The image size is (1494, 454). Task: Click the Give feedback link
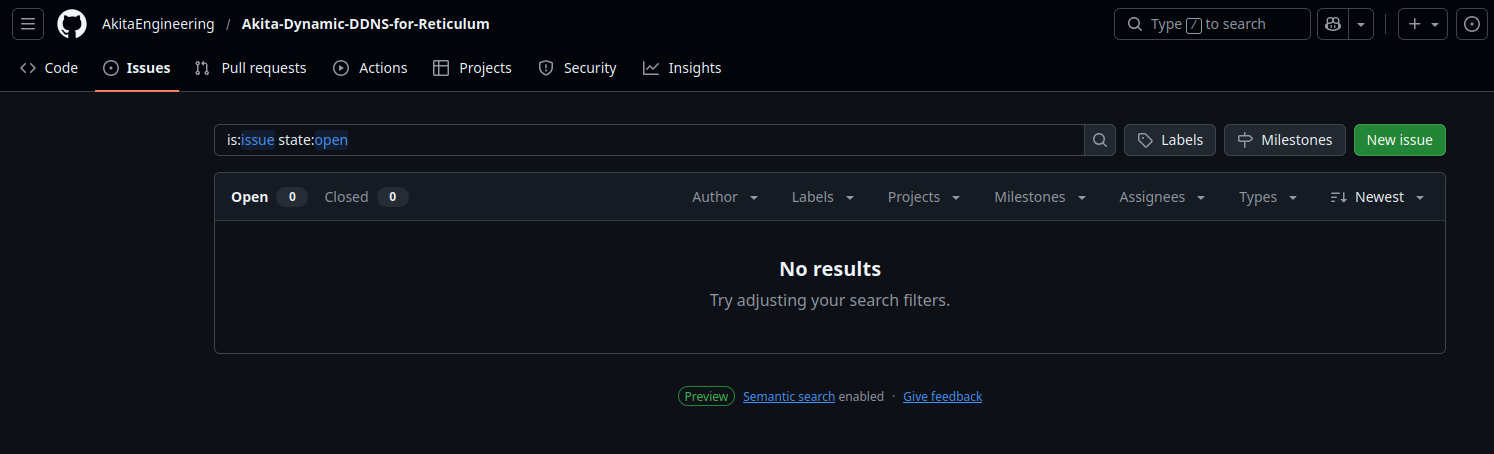click(x=942, y=397)
